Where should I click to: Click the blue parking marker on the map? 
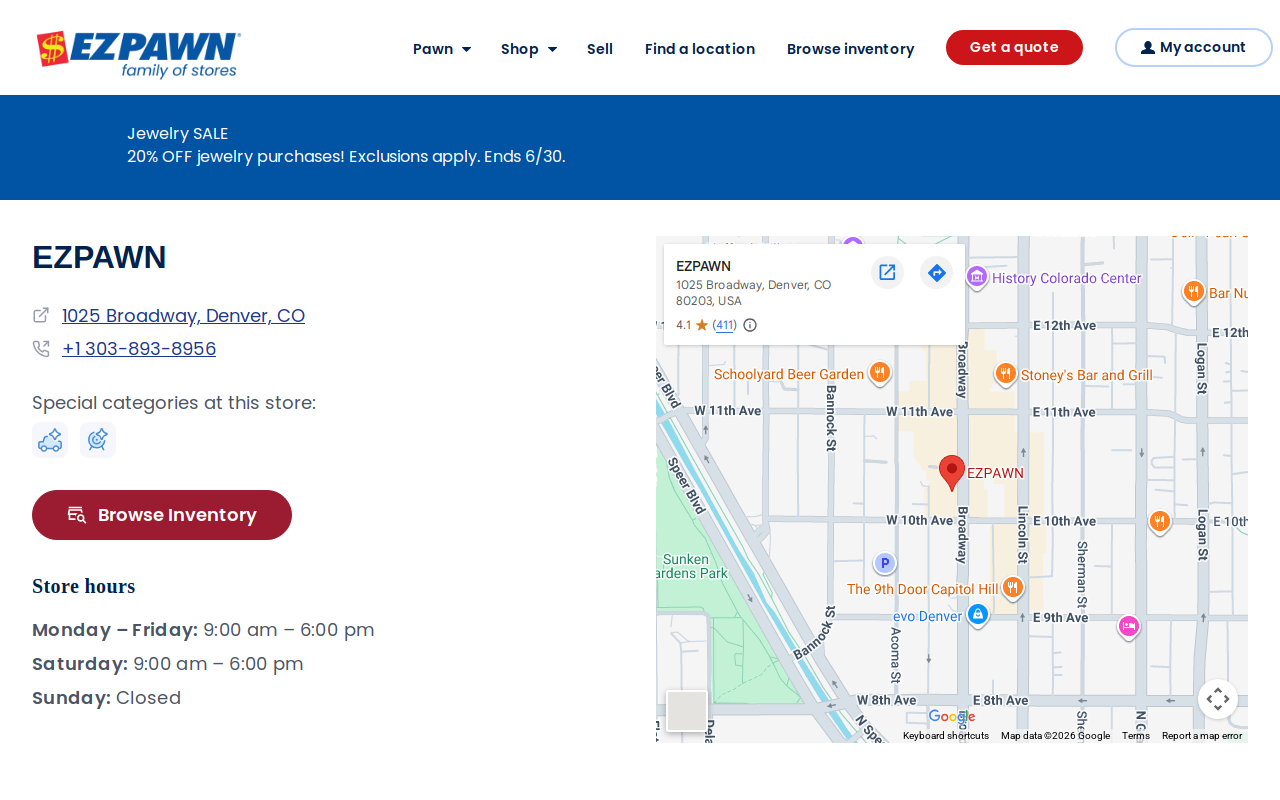[884, 563]
